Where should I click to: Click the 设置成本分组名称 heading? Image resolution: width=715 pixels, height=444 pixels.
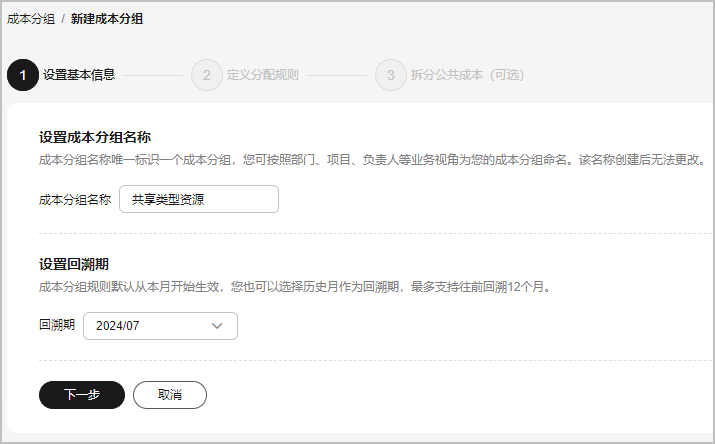click(95, 137)
